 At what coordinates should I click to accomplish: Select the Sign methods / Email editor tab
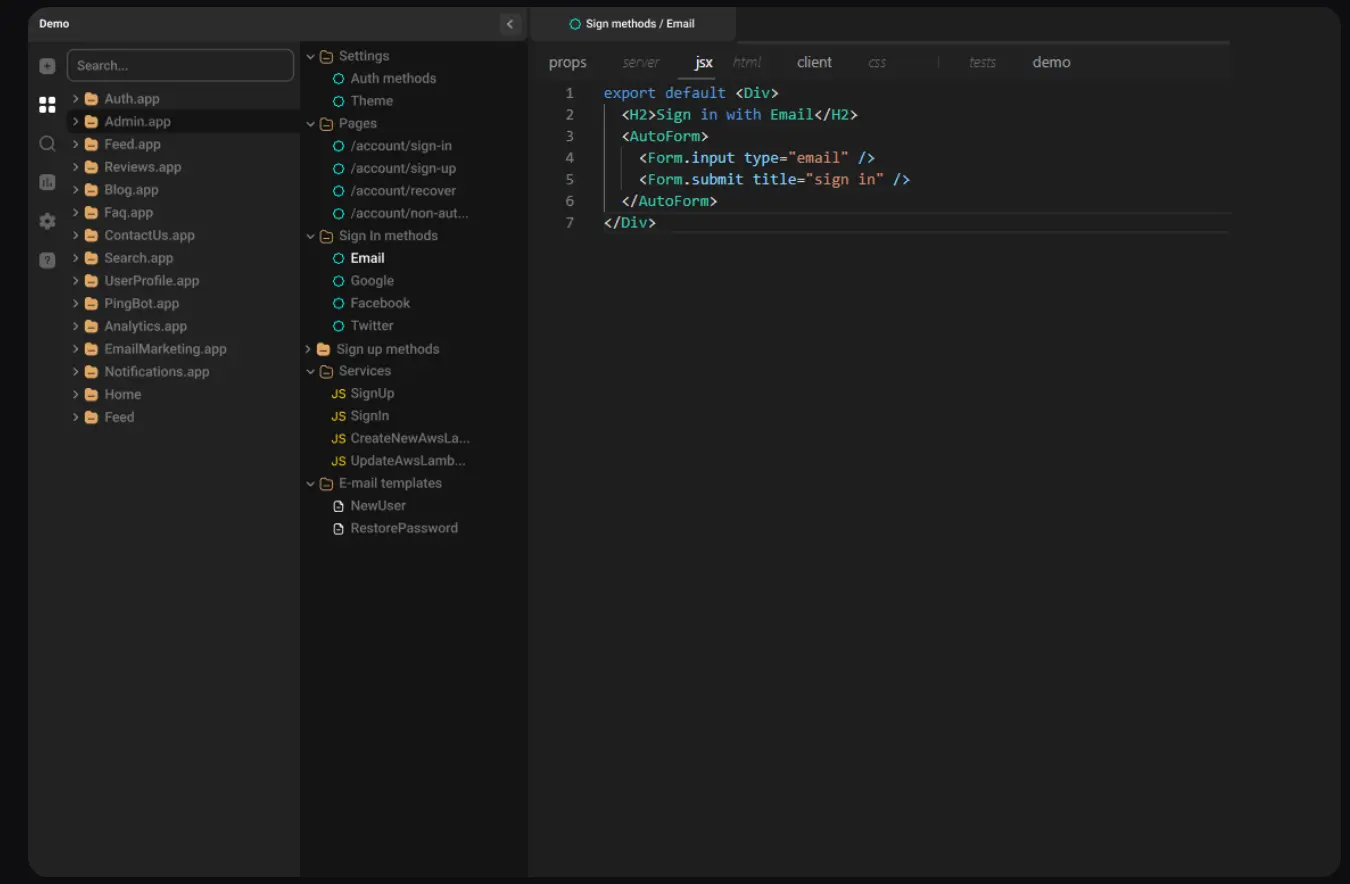point(632,24)
